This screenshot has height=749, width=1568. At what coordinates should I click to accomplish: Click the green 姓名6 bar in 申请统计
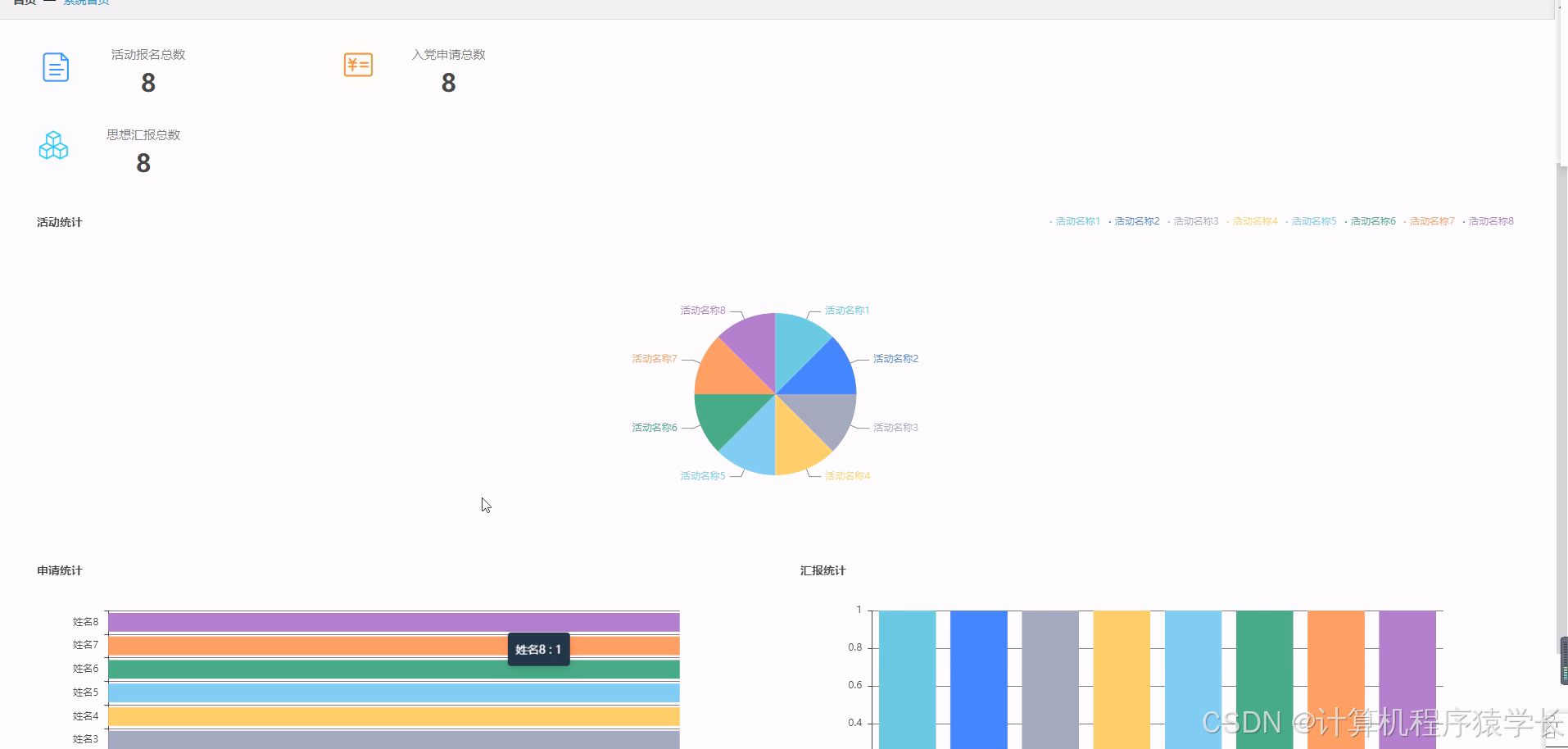(394, 670)
